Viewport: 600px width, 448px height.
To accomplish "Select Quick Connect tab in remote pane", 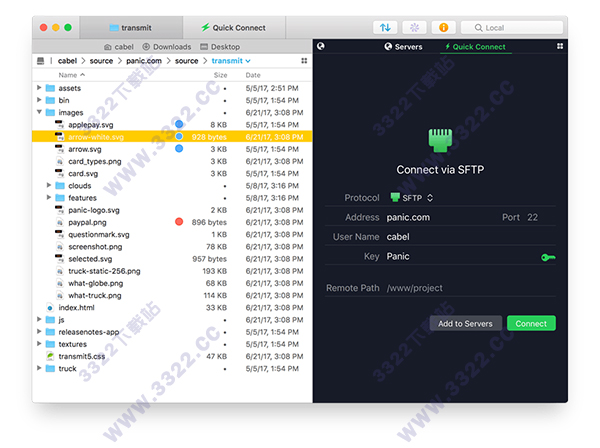I will pyautogui.click(x=475, y=47).
